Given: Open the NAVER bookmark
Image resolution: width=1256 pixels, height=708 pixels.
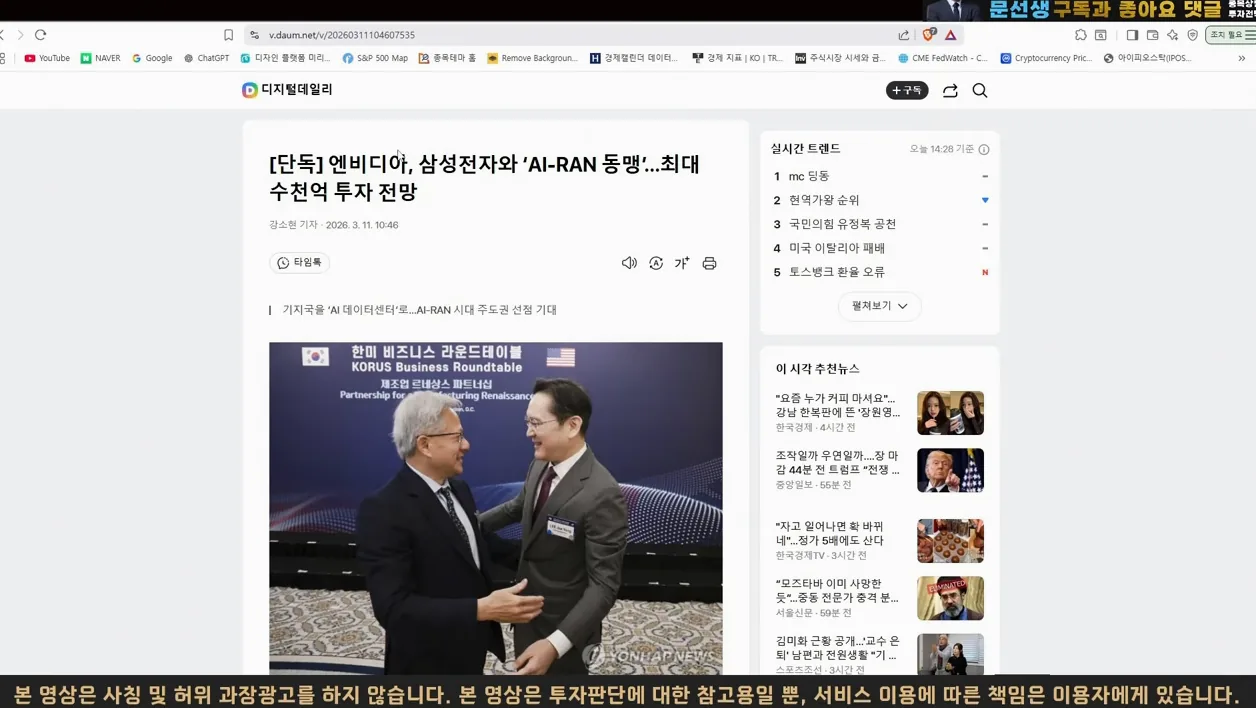Looking at the screenshot, I should (101, 58).
